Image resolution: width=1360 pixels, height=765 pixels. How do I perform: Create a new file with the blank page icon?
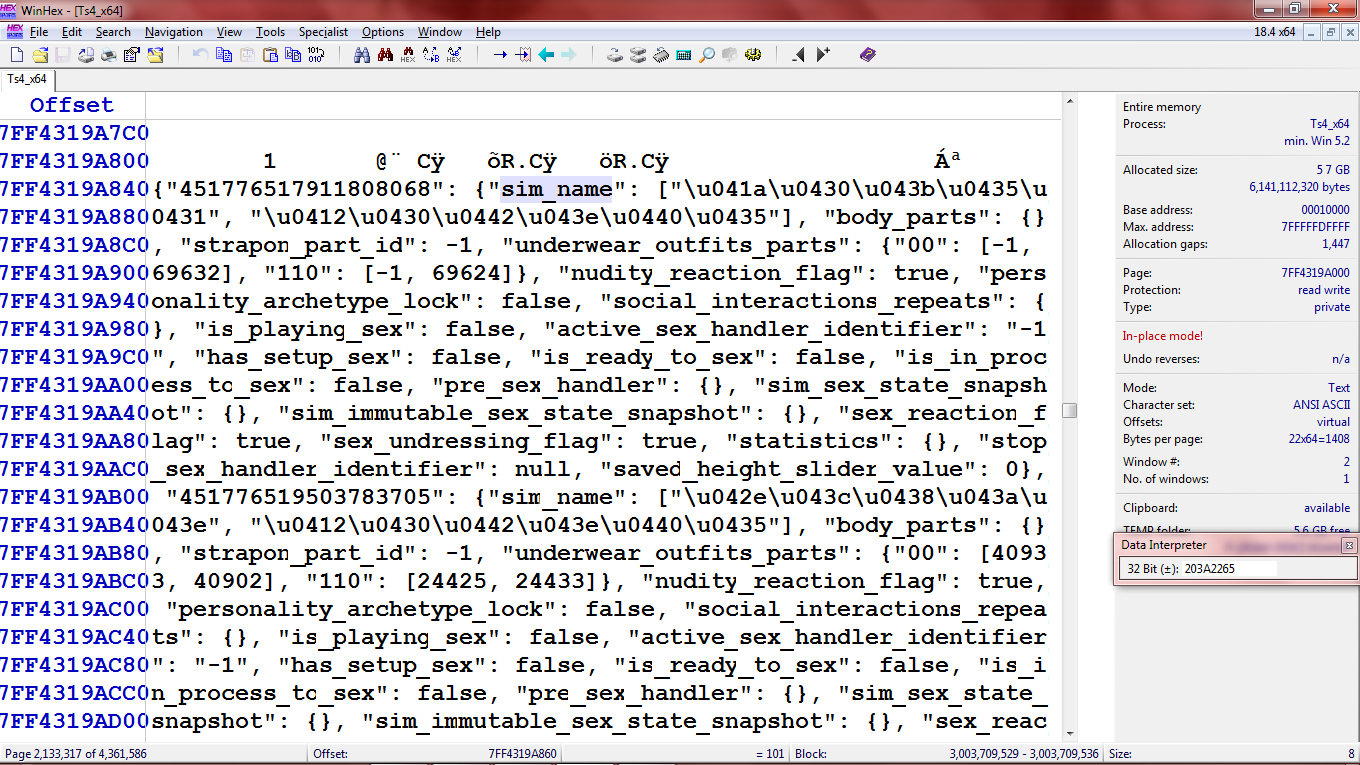(16, 55)
